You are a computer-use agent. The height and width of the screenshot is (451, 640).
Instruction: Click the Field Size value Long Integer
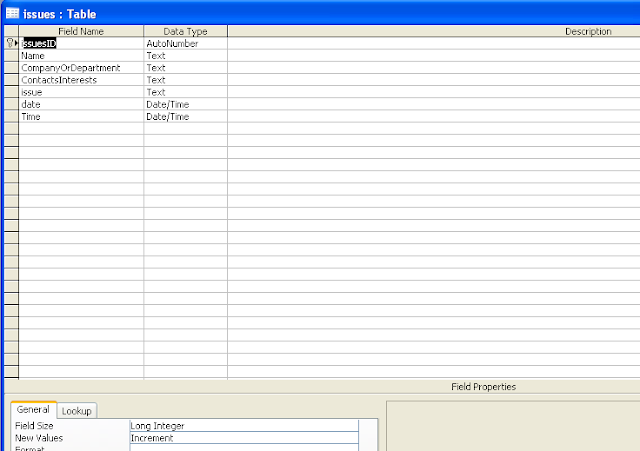tap(244, 426)
